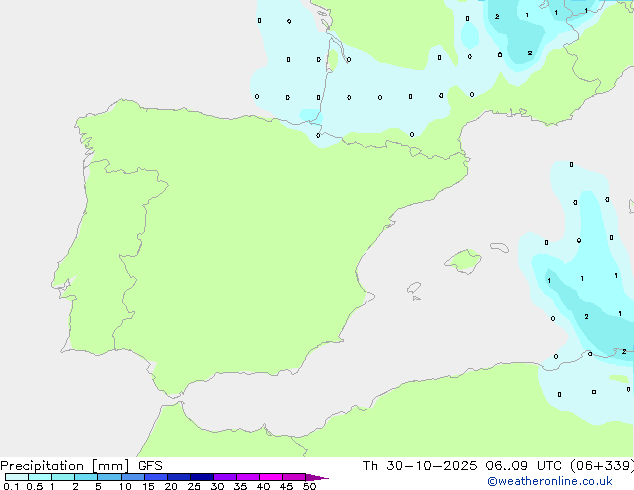Click the '50' legend scale label
The height and width of the screenshot is (490, 634).
(x=309, y=486)
